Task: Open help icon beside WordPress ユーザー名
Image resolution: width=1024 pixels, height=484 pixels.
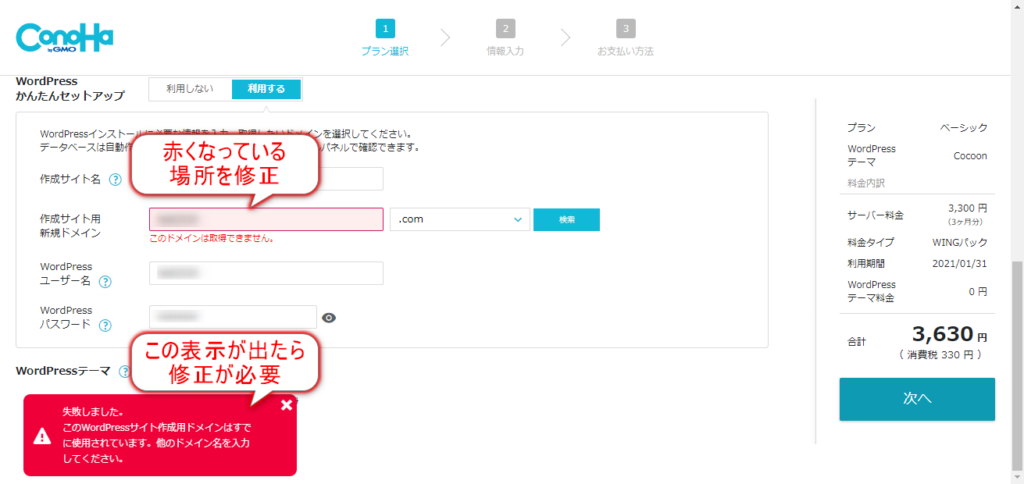Action: pyautogui.click(x=104, y=282)
